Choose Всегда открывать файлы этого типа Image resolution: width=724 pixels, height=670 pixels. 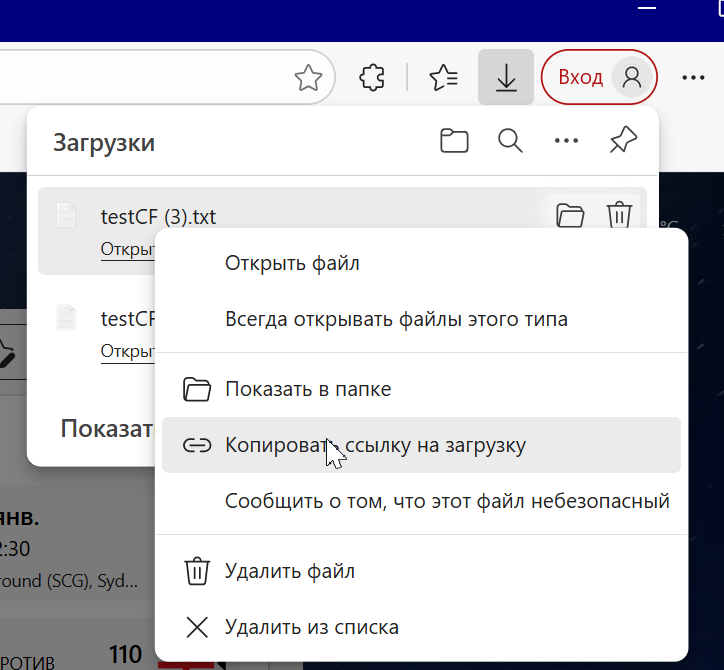[422, 319]
